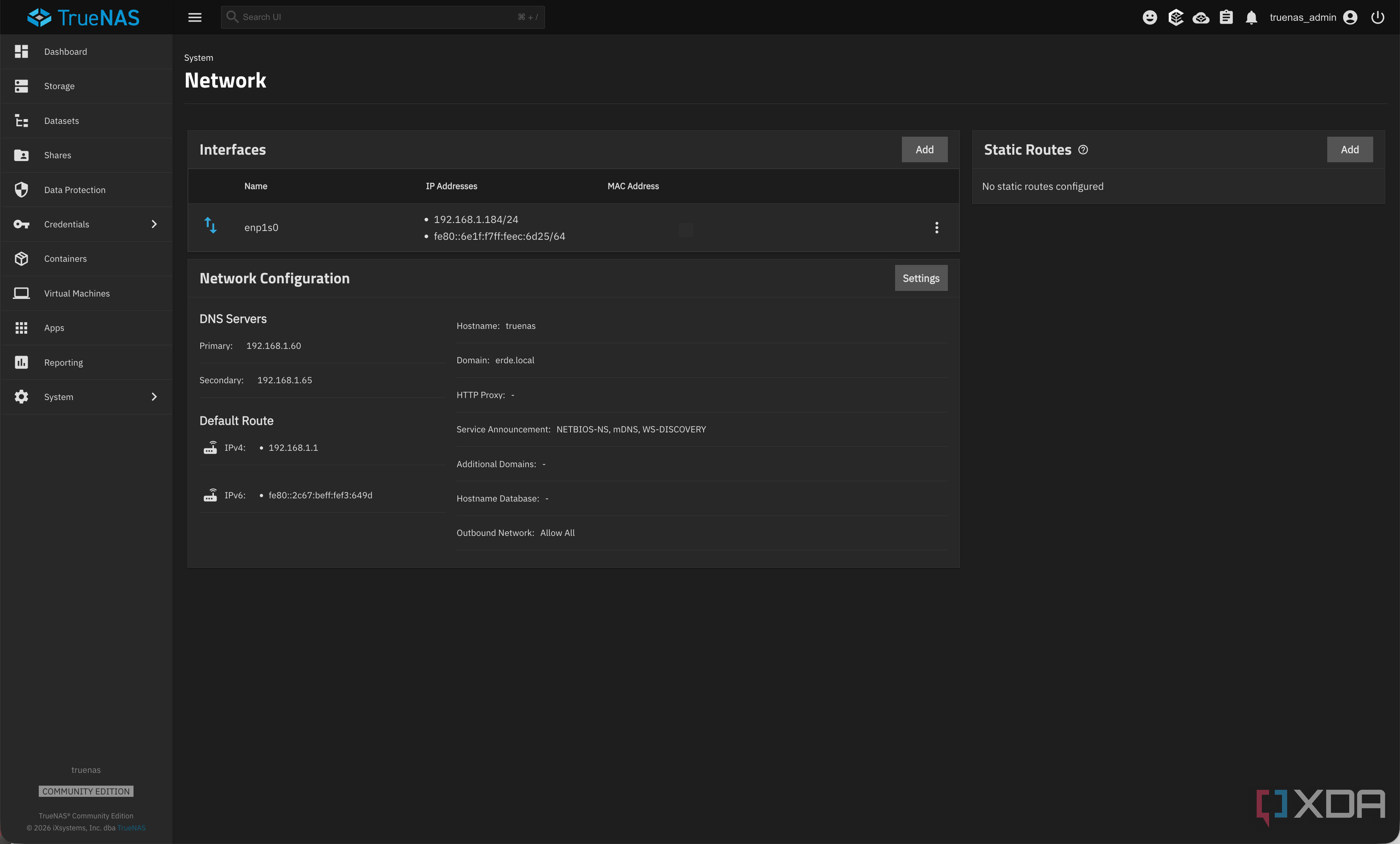Viewport: 1400px width, 844px height.
Task: Click the IPv4 default route router icon
Action: 210,448
